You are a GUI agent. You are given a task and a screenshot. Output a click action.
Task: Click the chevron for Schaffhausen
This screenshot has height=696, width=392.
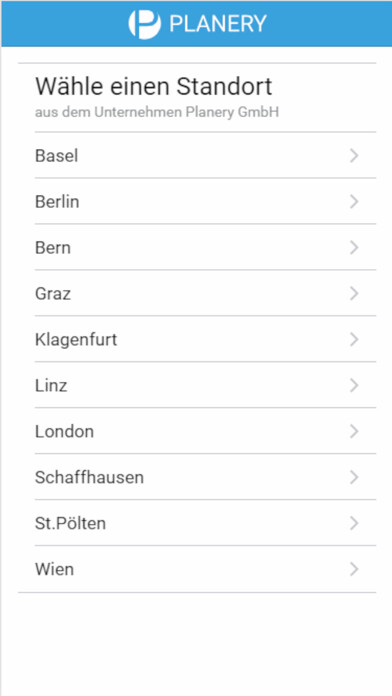click(x=354, y=477)
